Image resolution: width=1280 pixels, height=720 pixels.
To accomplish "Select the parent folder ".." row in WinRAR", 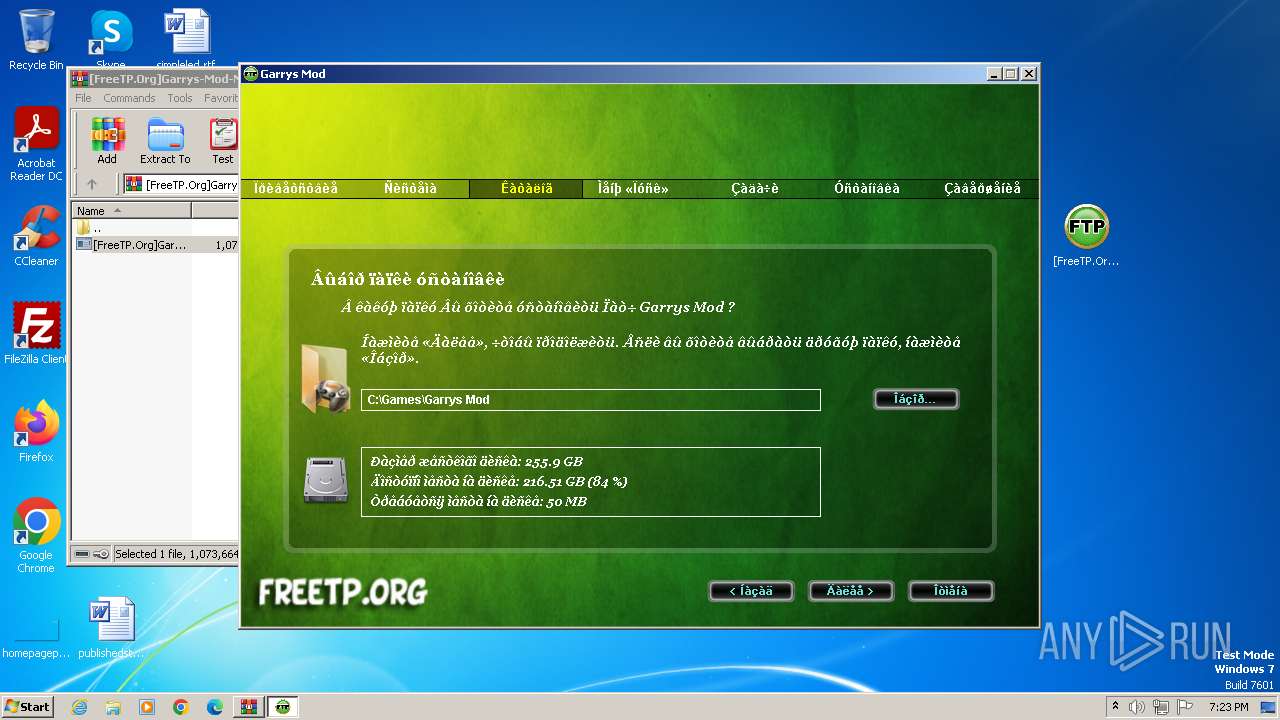I will [x=155, y=228].
